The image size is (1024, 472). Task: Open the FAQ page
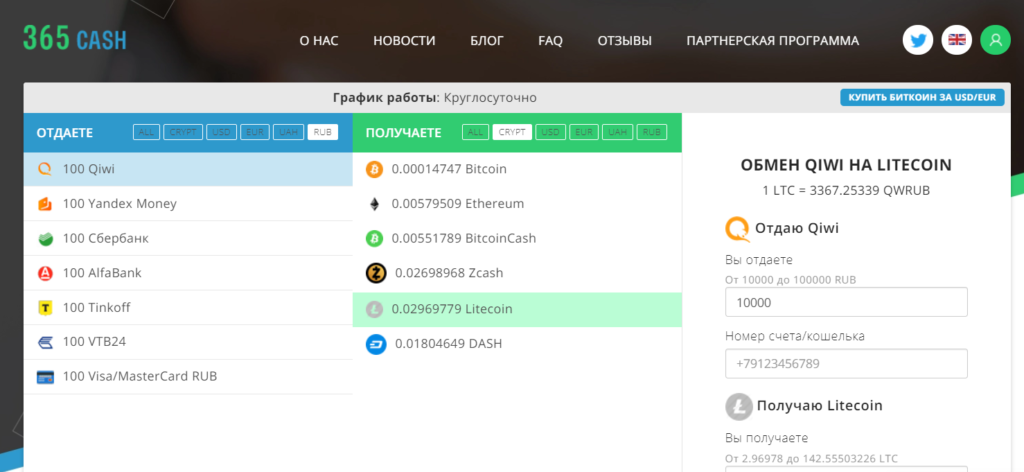point(551,40)
